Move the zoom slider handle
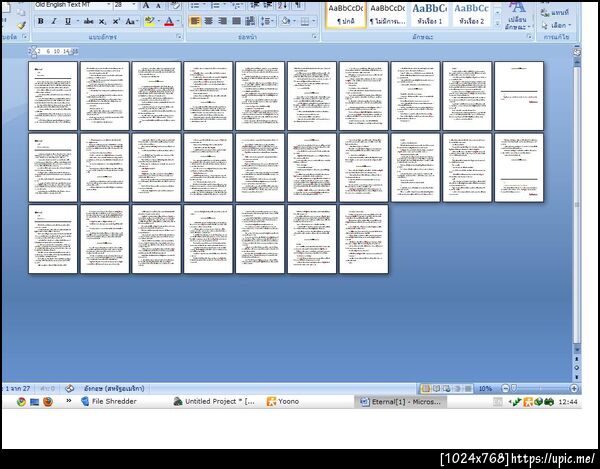 tap(514, 389)
